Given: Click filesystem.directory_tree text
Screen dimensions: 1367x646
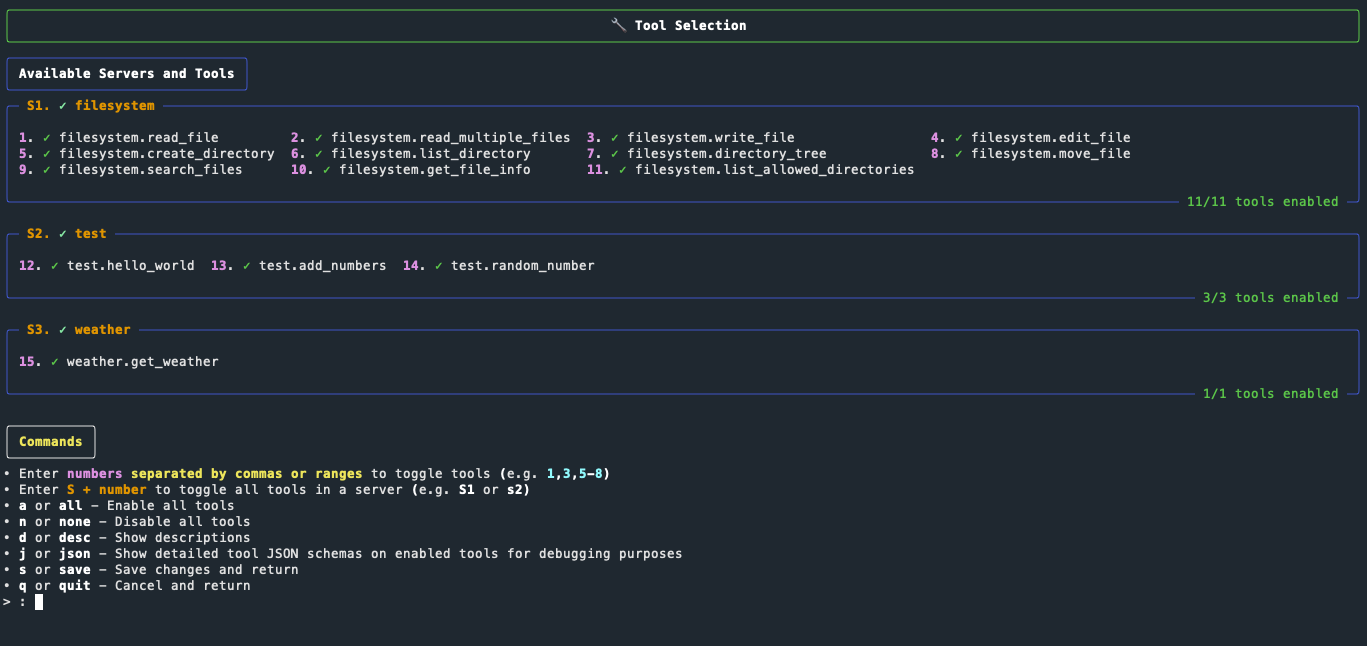Looking at the screenshot, I should click(x=727, y=154).
